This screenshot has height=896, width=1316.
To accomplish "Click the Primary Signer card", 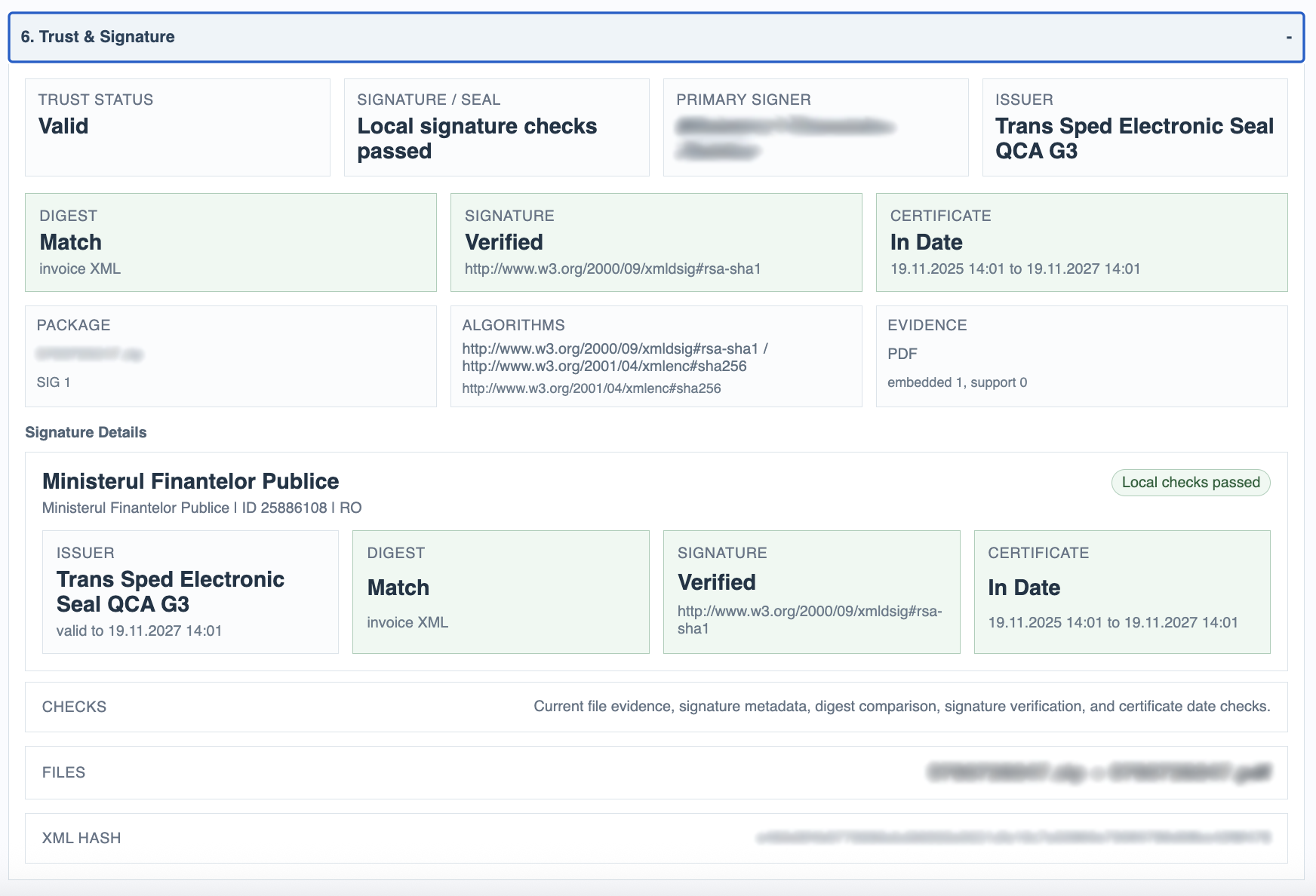I will tap(816, 127).
